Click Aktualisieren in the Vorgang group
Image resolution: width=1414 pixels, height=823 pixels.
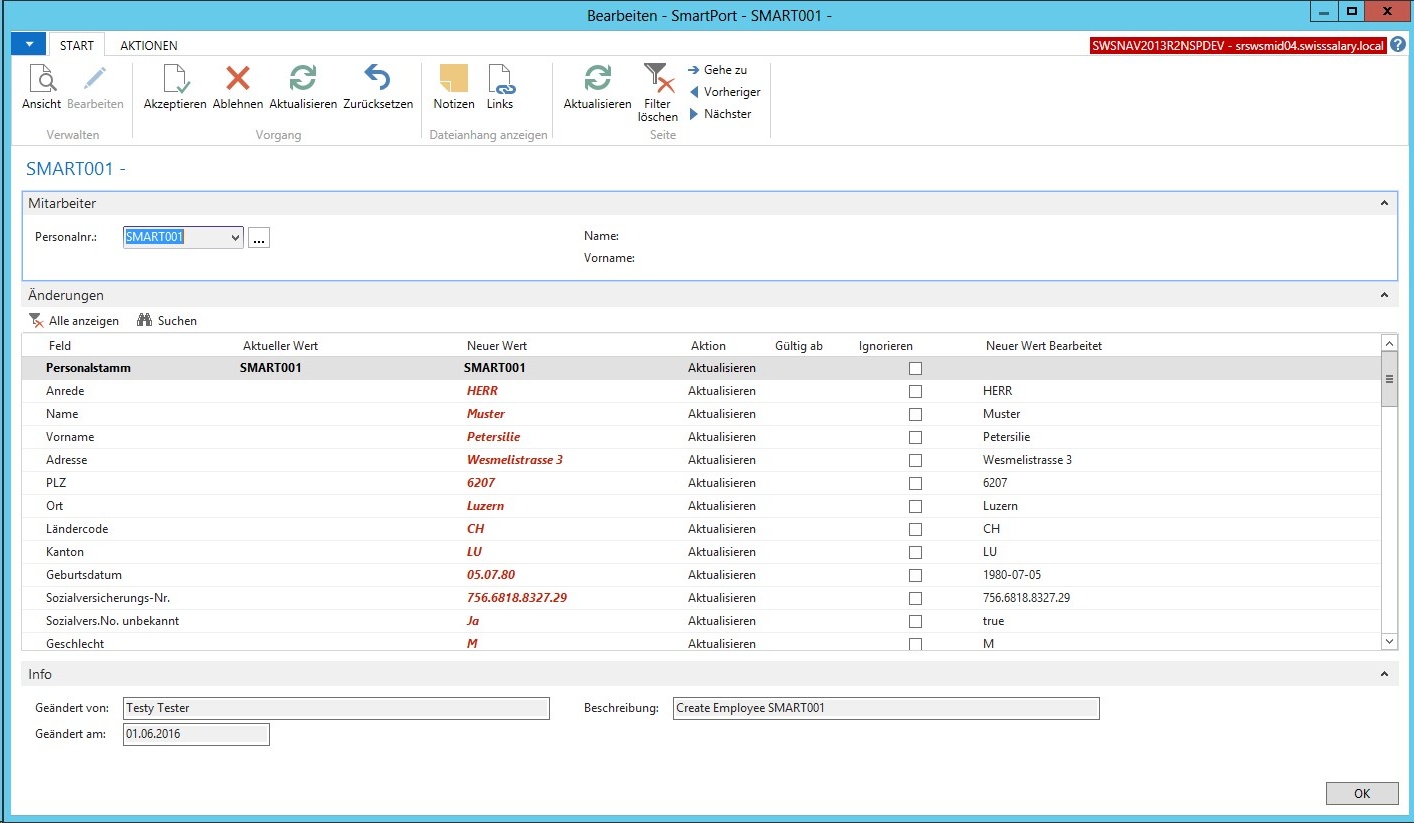click(303, 79)
